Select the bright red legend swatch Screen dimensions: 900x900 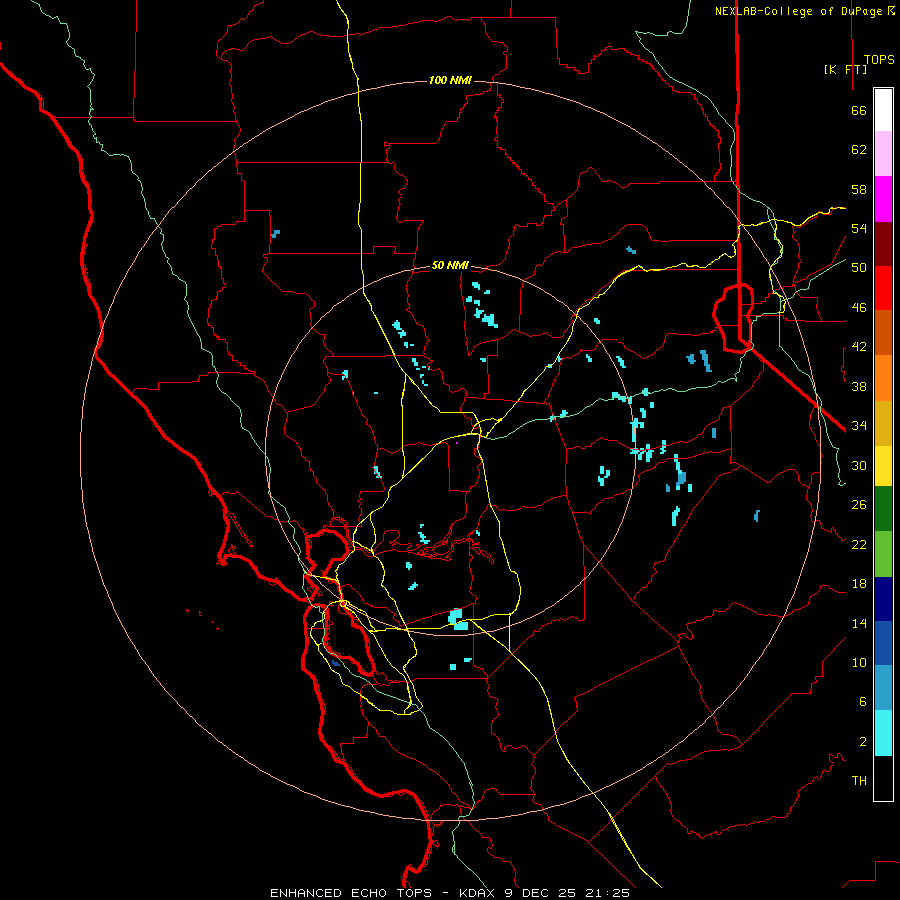pyautogui.click(x=883, y=288)
